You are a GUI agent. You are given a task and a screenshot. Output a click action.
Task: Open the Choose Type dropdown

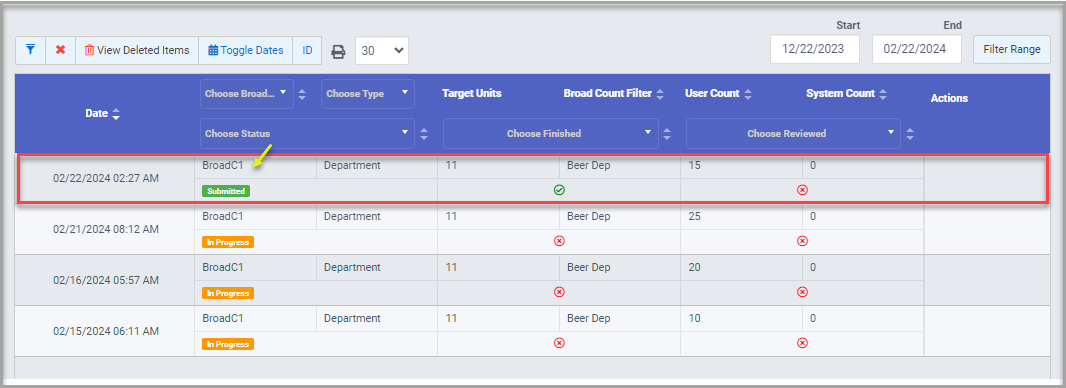pos(368,94)
